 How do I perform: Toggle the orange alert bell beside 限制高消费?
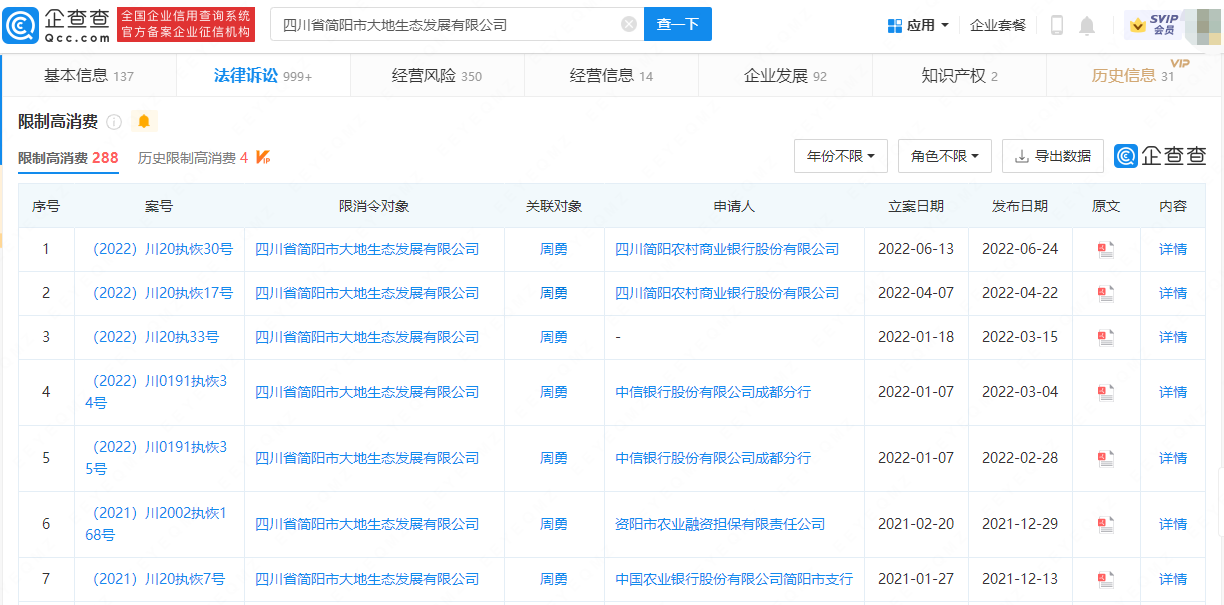tap(144, 122)
